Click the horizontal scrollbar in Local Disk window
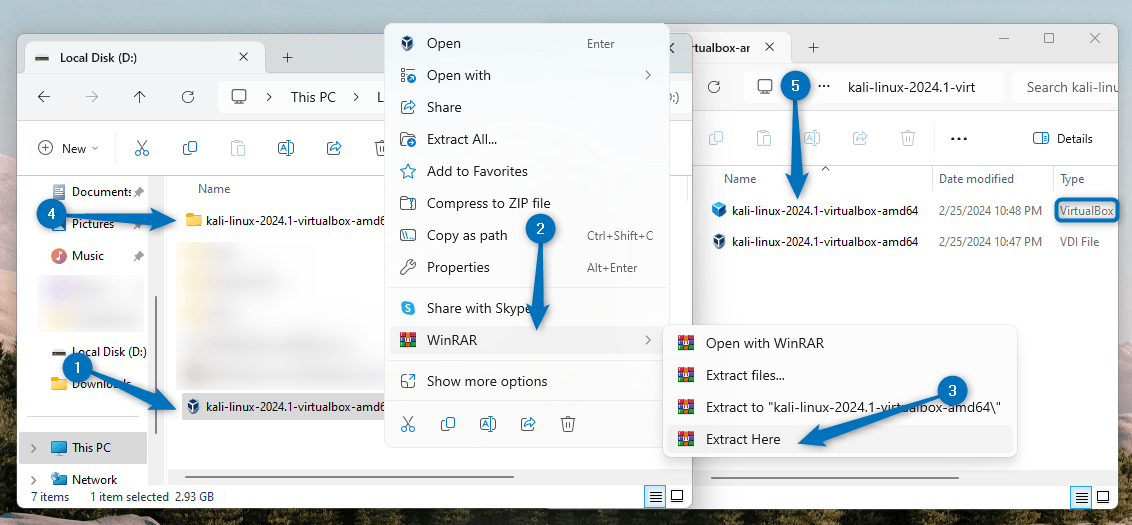This screenshot has width=1132, height=525. coord(349,477)
